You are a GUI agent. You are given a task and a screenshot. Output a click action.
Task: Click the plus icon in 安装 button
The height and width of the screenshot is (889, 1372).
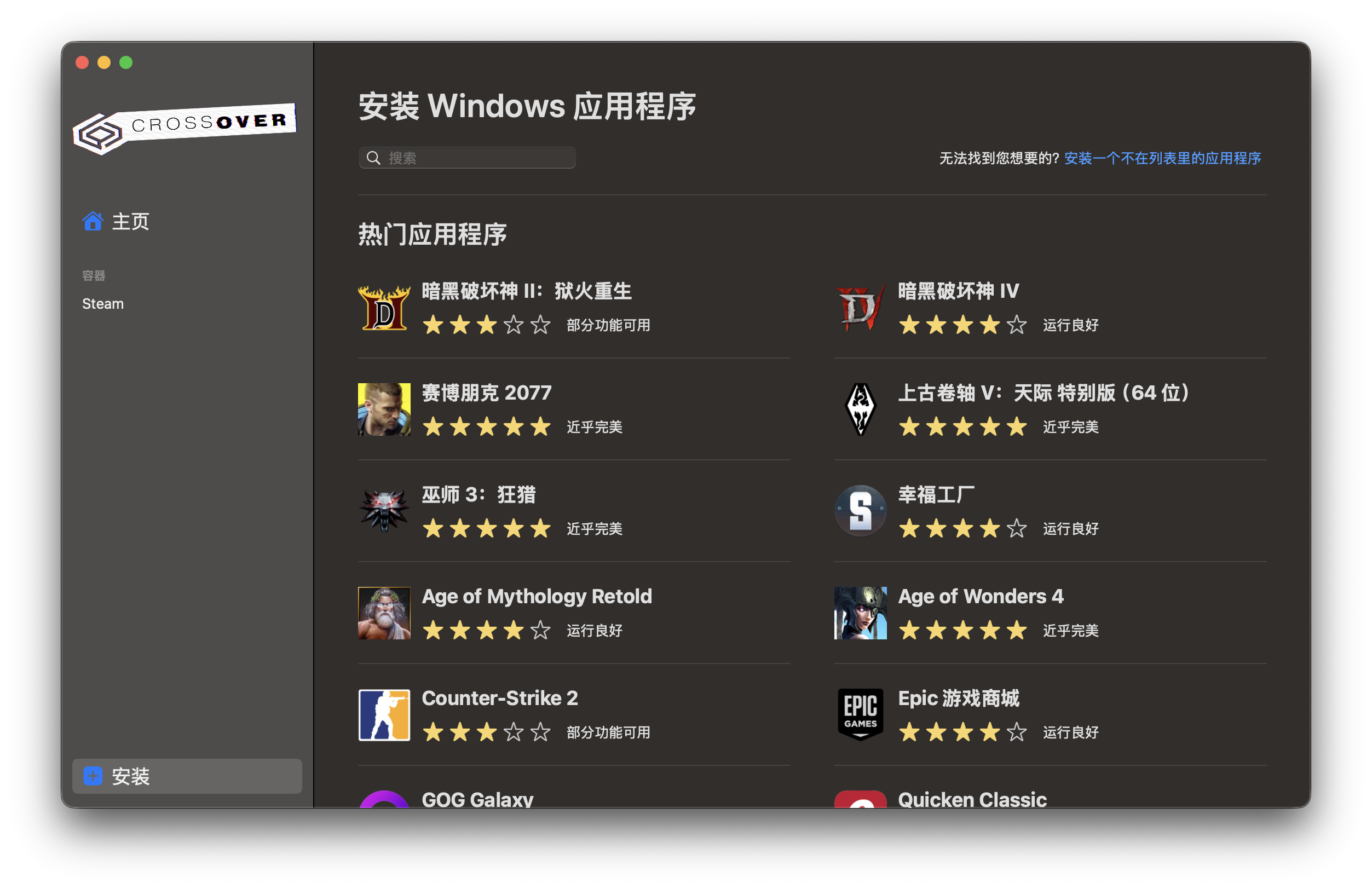93,776
